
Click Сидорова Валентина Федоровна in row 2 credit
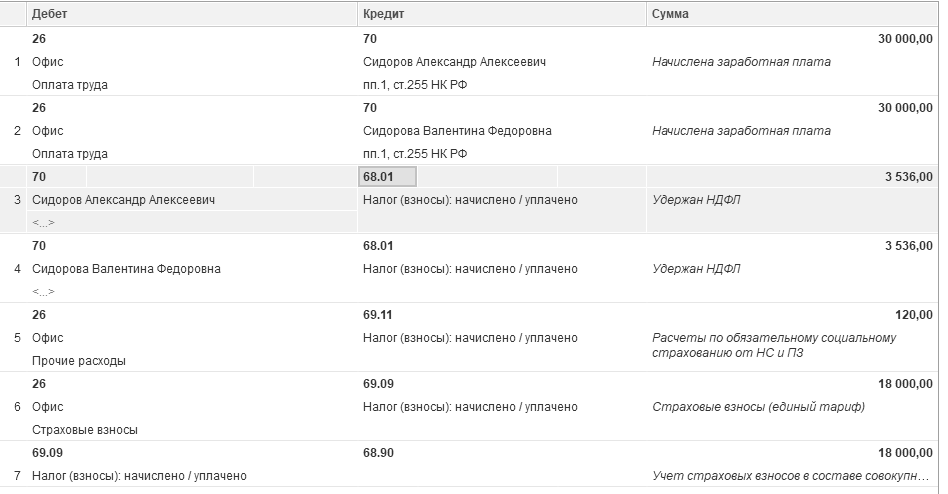tap(457, 131)
